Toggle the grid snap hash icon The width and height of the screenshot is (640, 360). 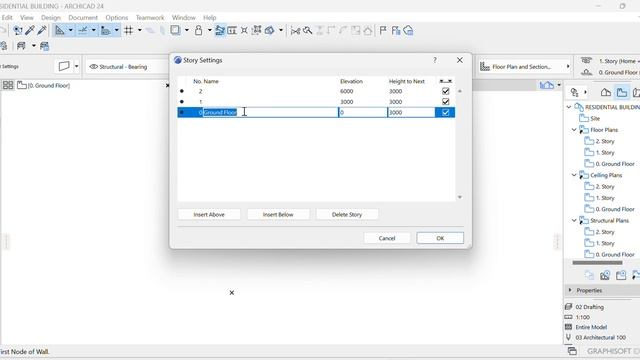pyautogui.click(x=129, y=30)
